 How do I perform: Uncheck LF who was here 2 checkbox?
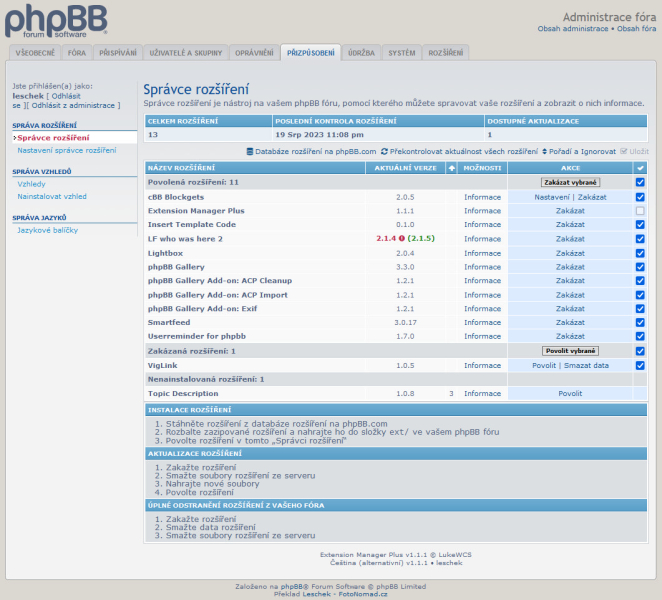[640, 239]
